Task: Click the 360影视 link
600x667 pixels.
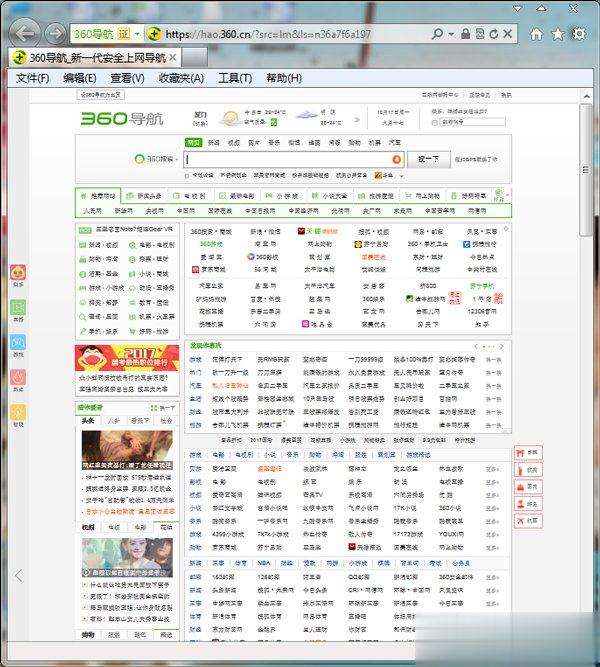Action: 263,257
